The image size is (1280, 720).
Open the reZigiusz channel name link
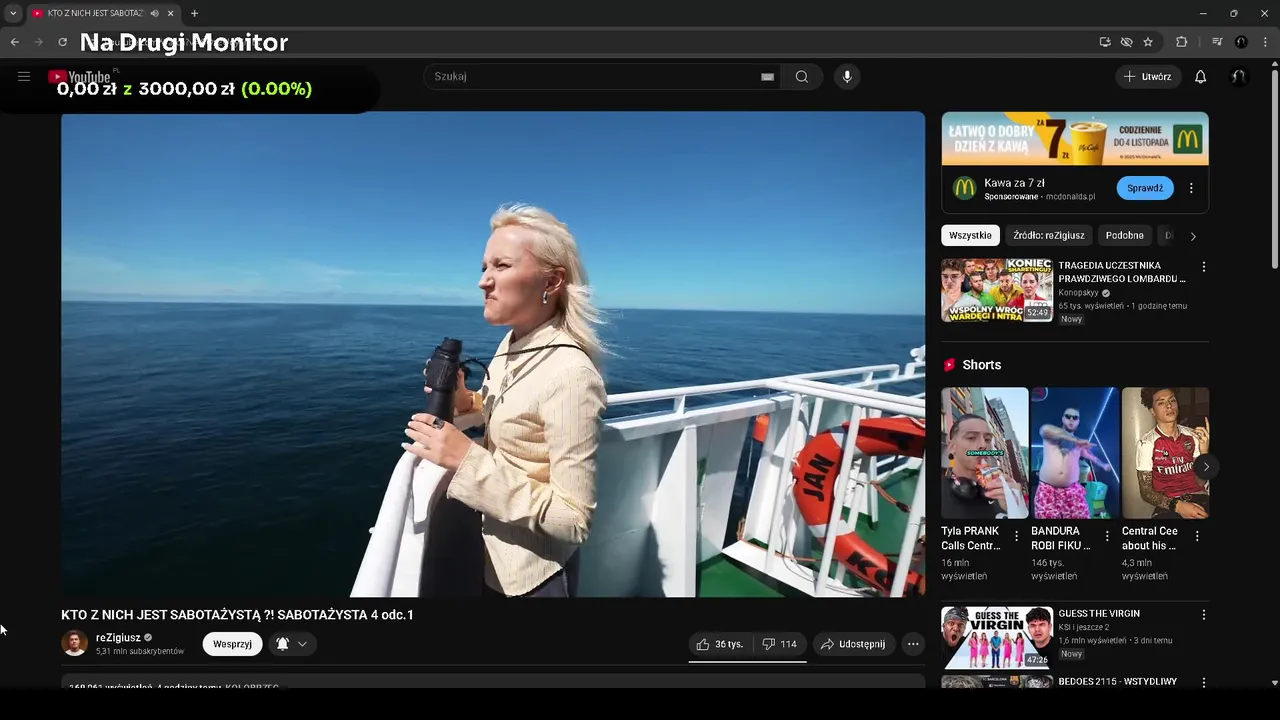click(x=118, y=637)
